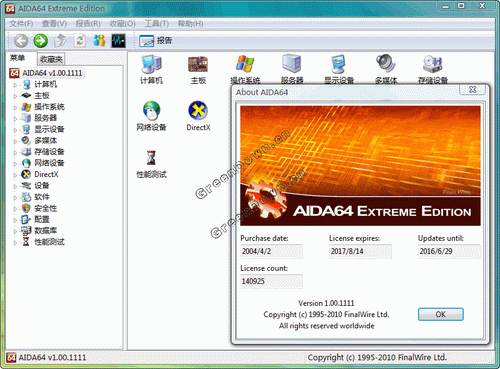Click status bar AIDA64 v1.00.1111 text
This screenshot has height=369, width=500.
[52, 358]
